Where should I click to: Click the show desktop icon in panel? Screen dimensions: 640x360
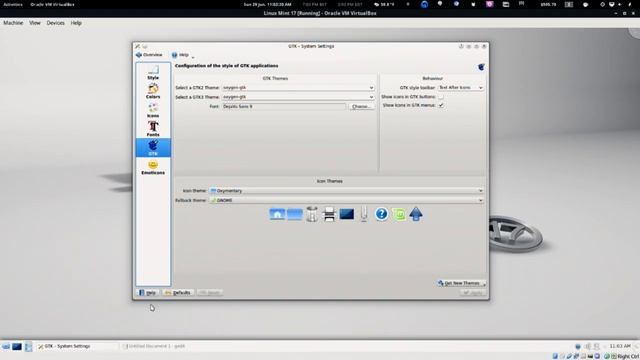pyautogui.click(x=17, y=347)
